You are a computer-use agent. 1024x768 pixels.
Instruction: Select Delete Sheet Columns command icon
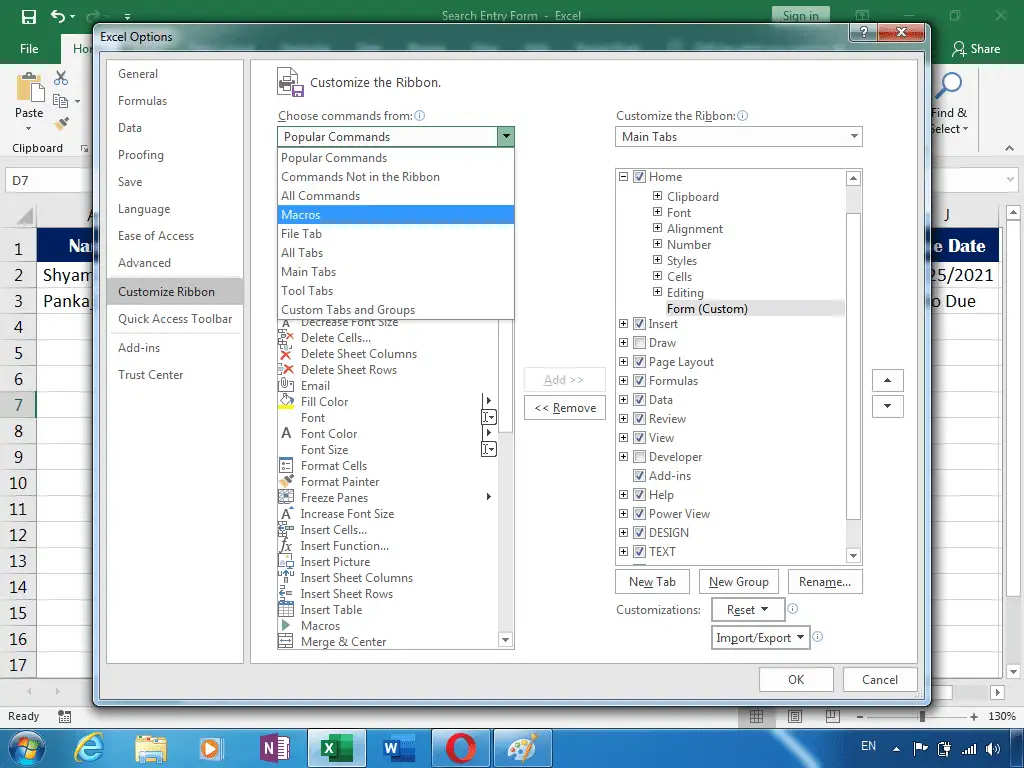(285, 354)
